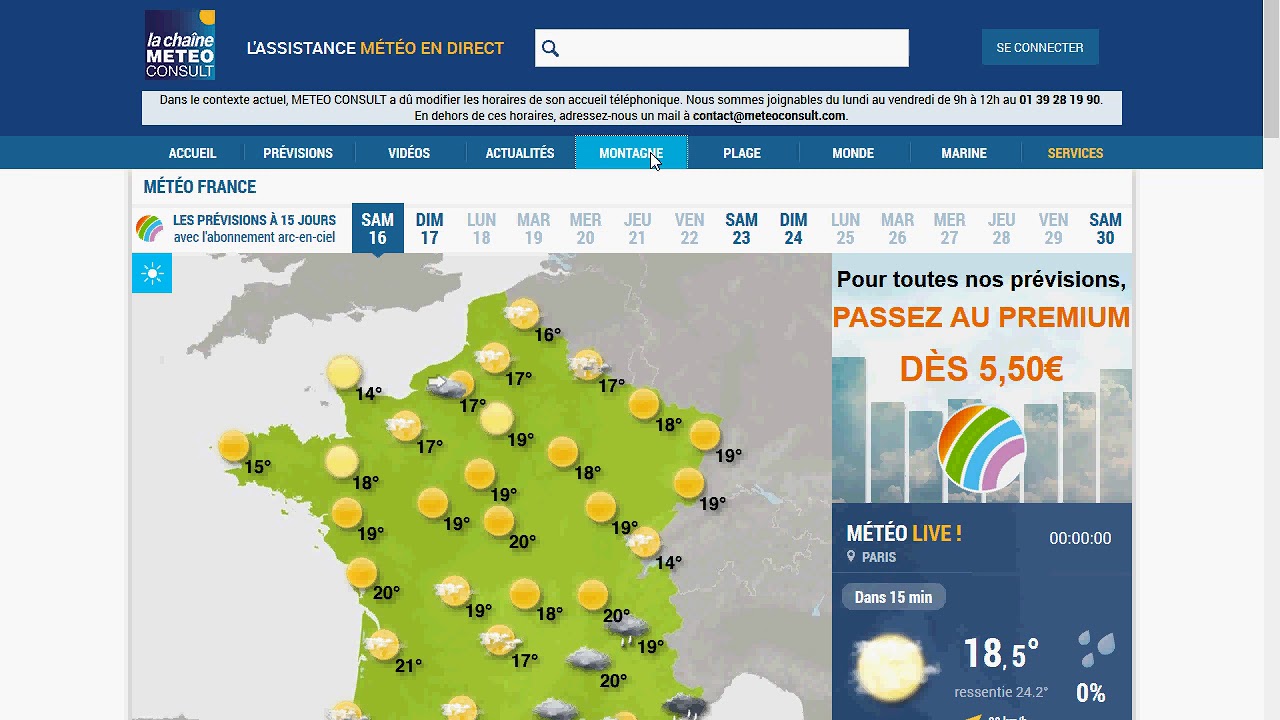
Task: Click the raindrops precipitation icon in Météo Live
Action: click(x=1097, y=648)
